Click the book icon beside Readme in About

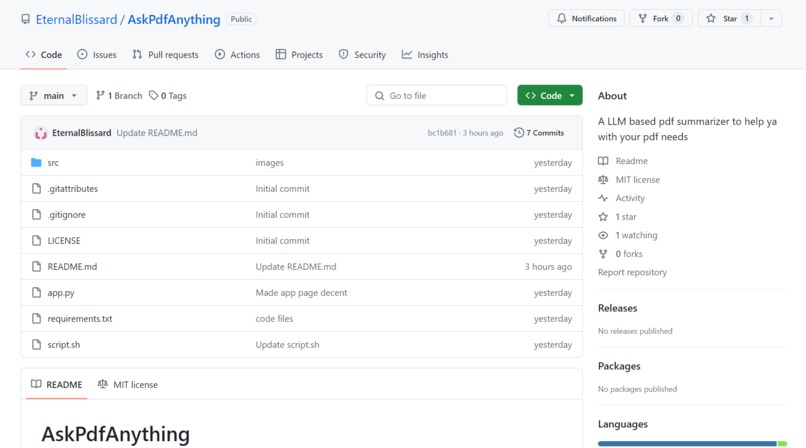tap(603, 161)
